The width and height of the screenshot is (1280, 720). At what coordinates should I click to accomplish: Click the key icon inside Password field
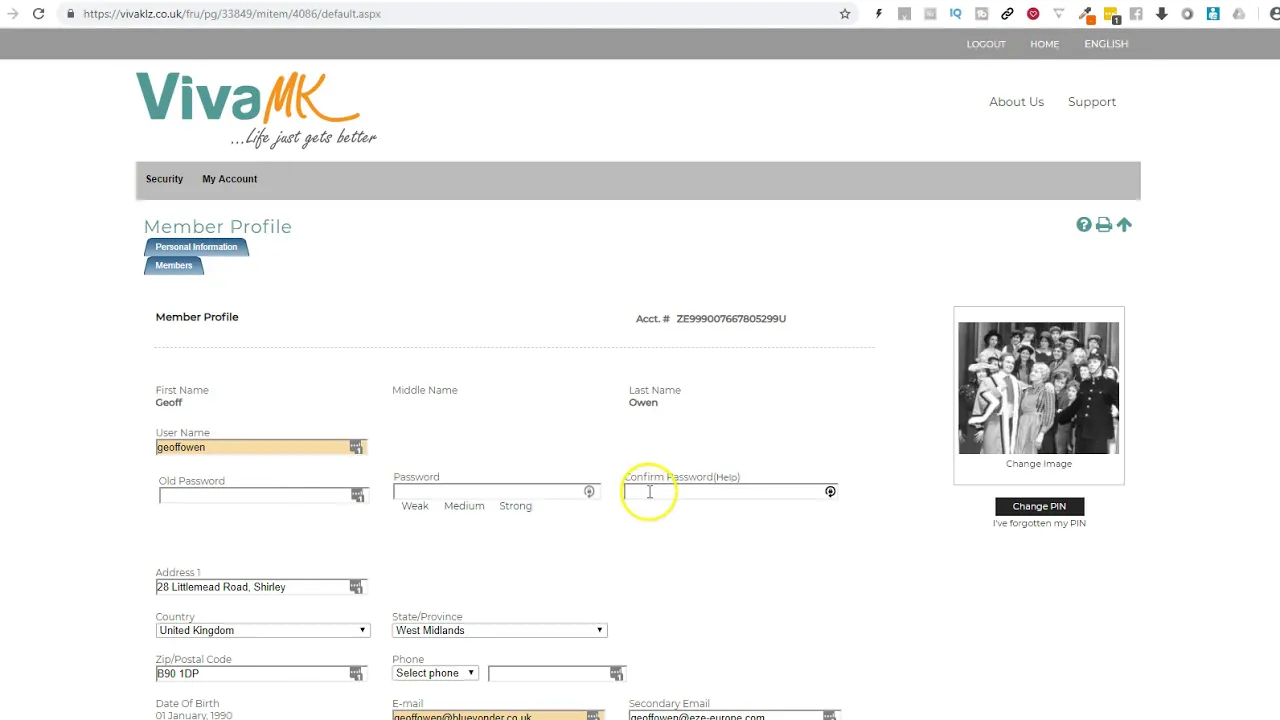(x=589, y=492)
